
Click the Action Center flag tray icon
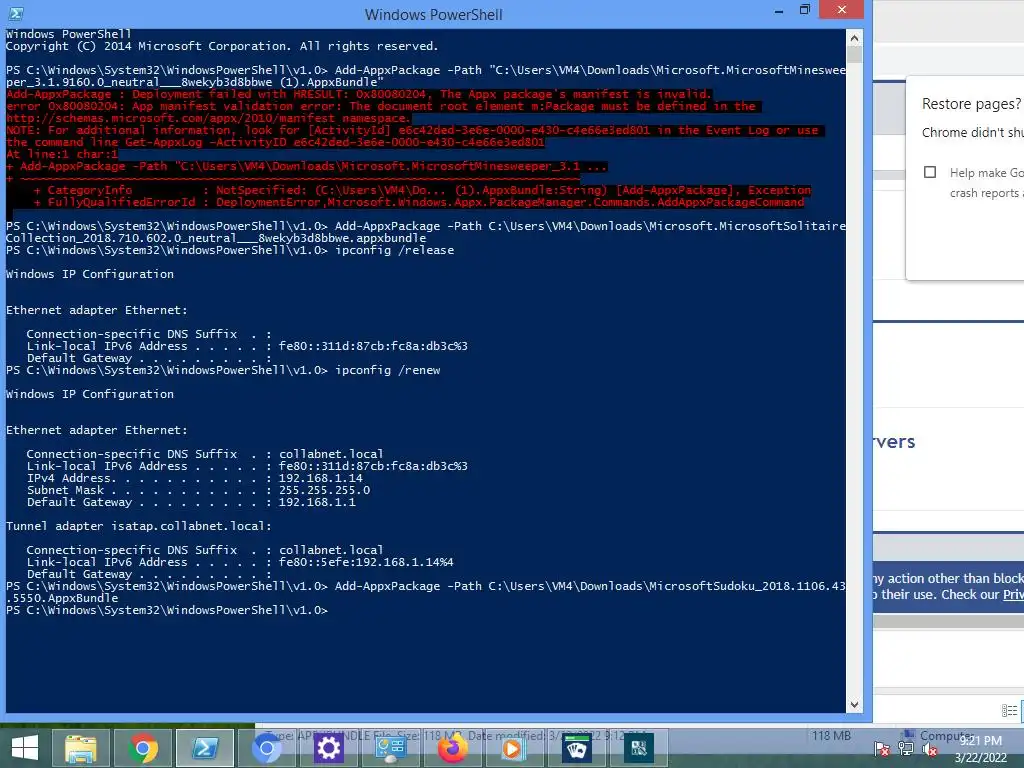(882, 749)
